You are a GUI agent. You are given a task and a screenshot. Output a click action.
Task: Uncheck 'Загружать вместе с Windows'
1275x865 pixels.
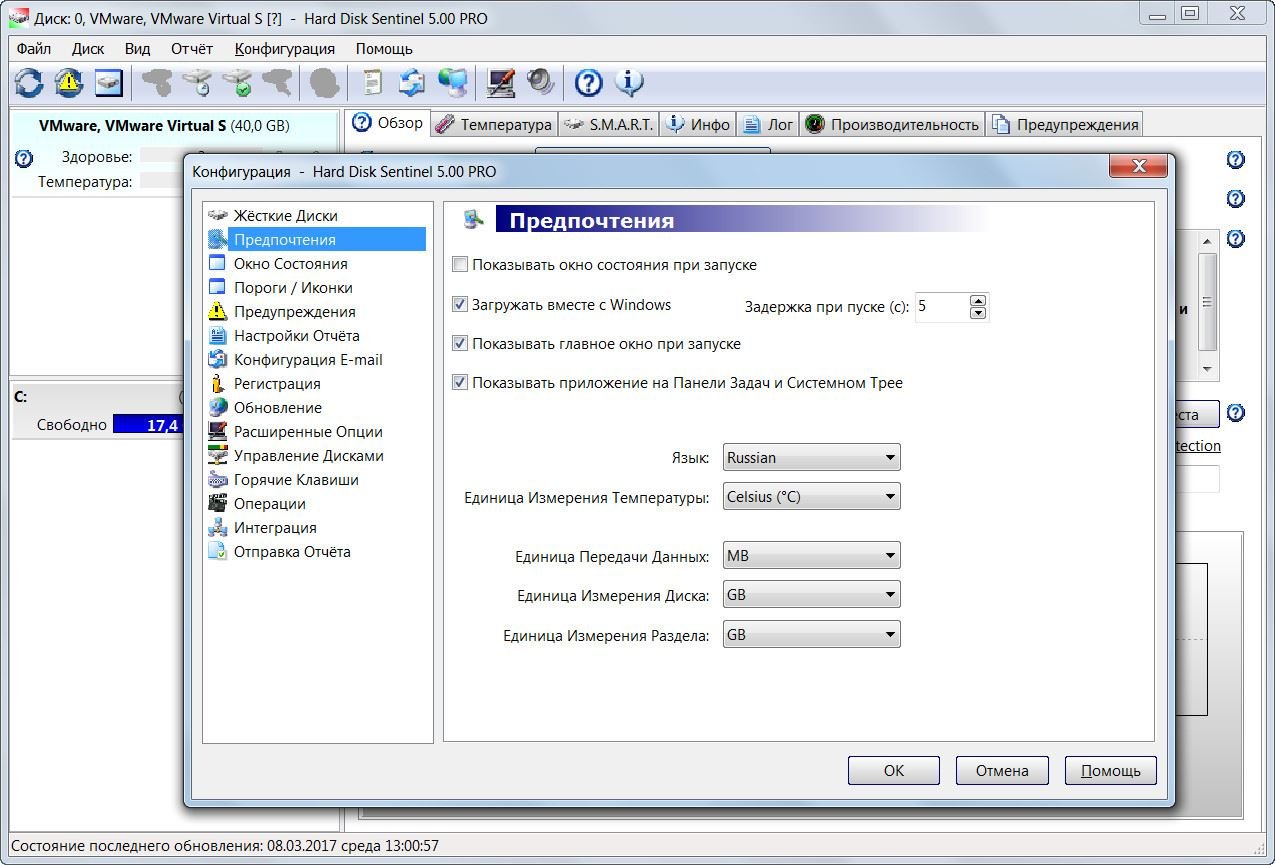[460, 305]
